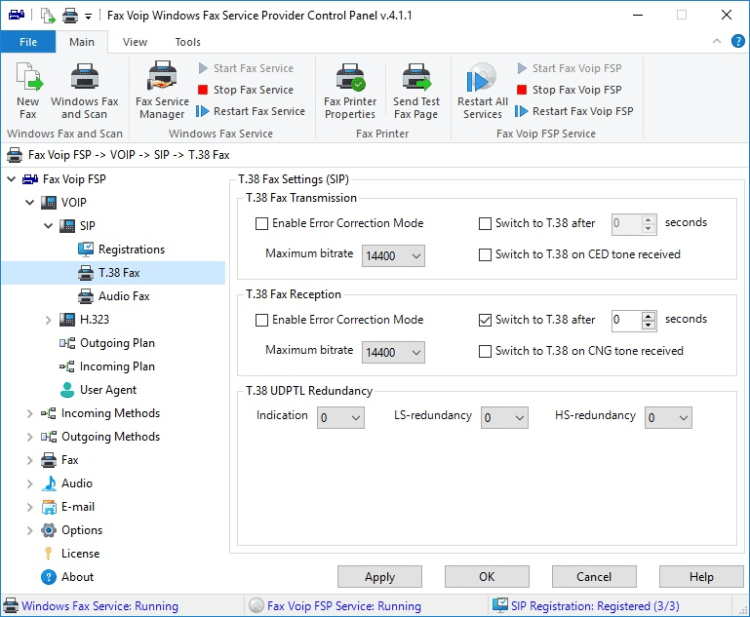Enable Error Correction Mode for Reception
Image resolution: width=750 pixels, height=617 pixels.
pos(262,320)
